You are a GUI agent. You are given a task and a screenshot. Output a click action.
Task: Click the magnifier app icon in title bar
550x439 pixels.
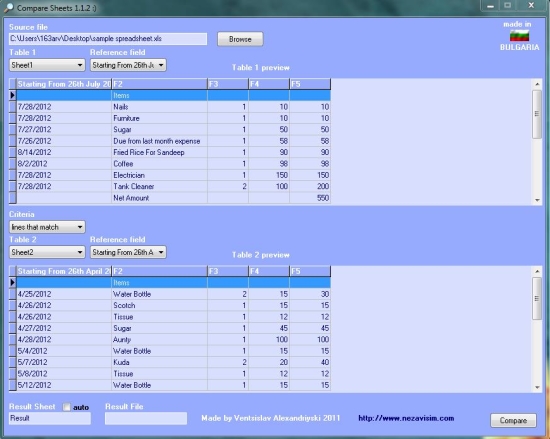9,8
